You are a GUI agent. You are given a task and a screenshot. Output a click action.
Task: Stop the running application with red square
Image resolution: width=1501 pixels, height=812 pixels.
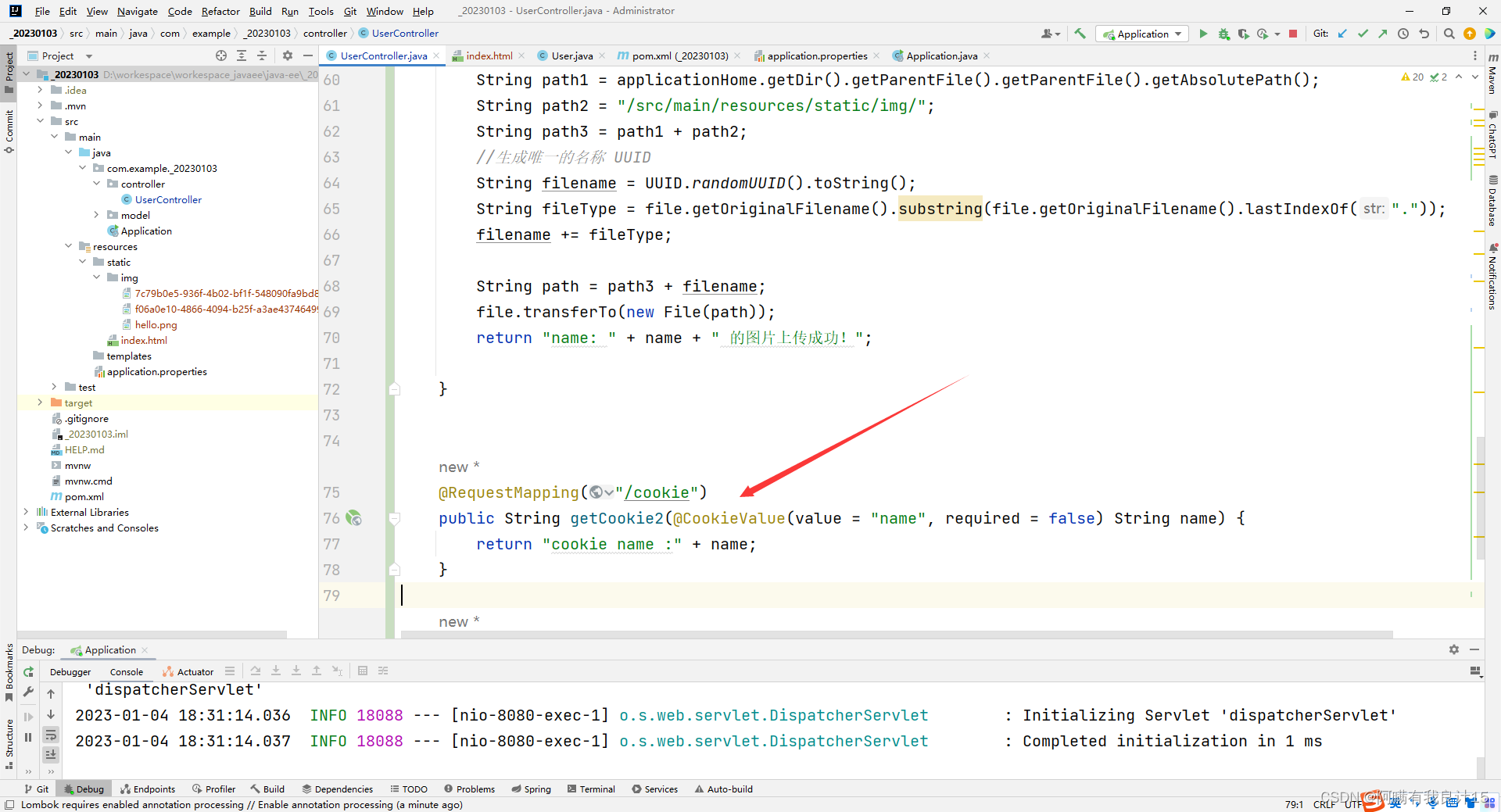[x=1293, y=34]
